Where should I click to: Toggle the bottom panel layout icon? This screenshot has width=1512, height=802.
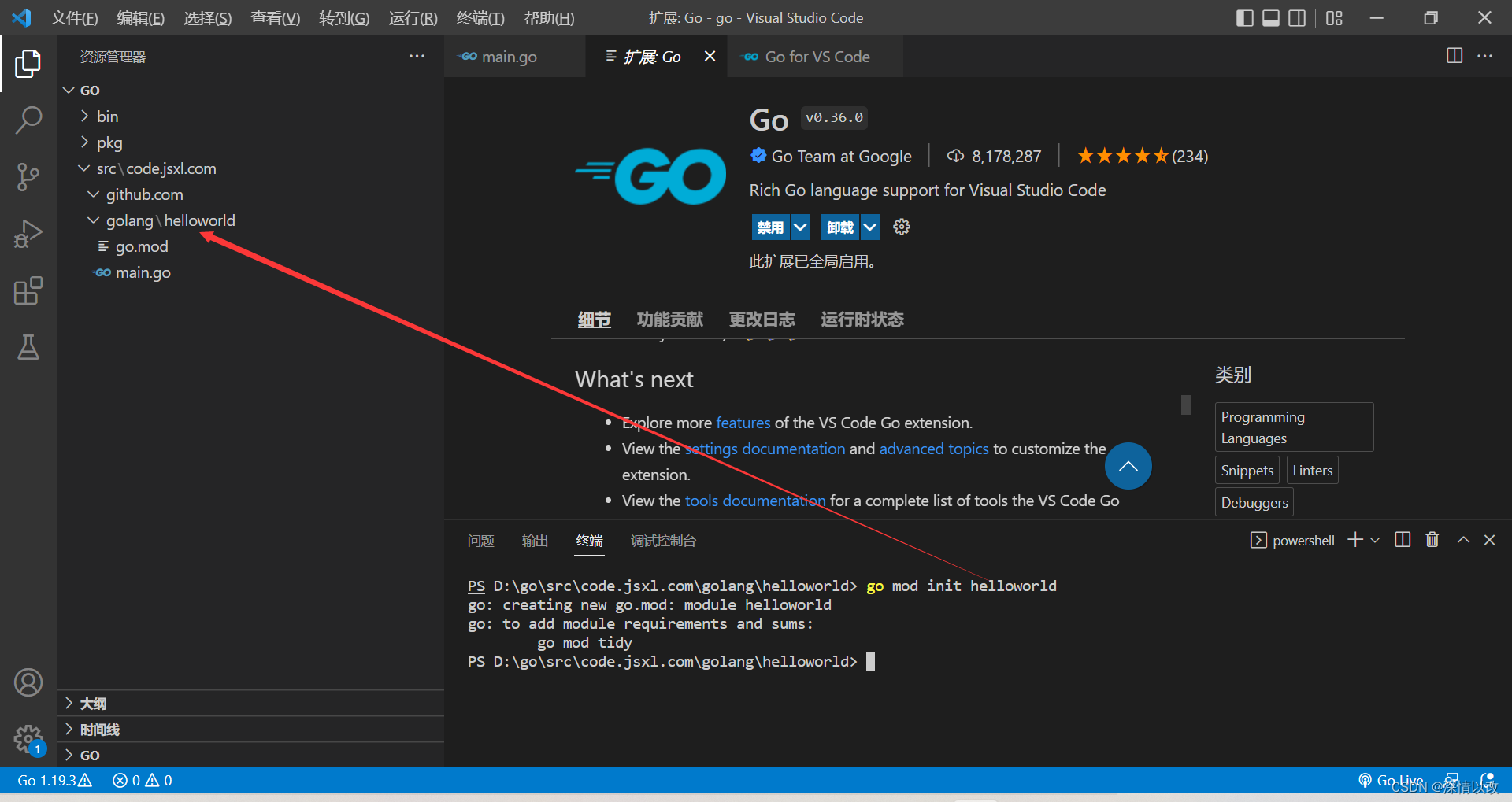1271,18
